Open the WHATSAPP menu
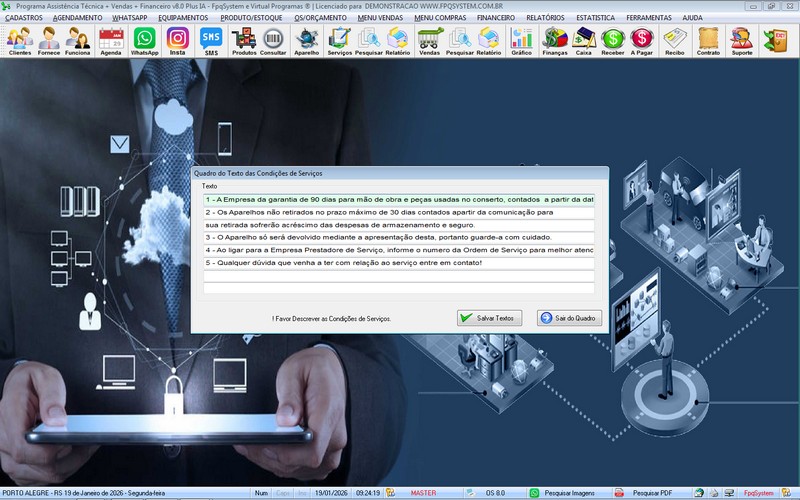Viewport: 800px width, 500px height. pyautogui.click(x=130, y=18)
